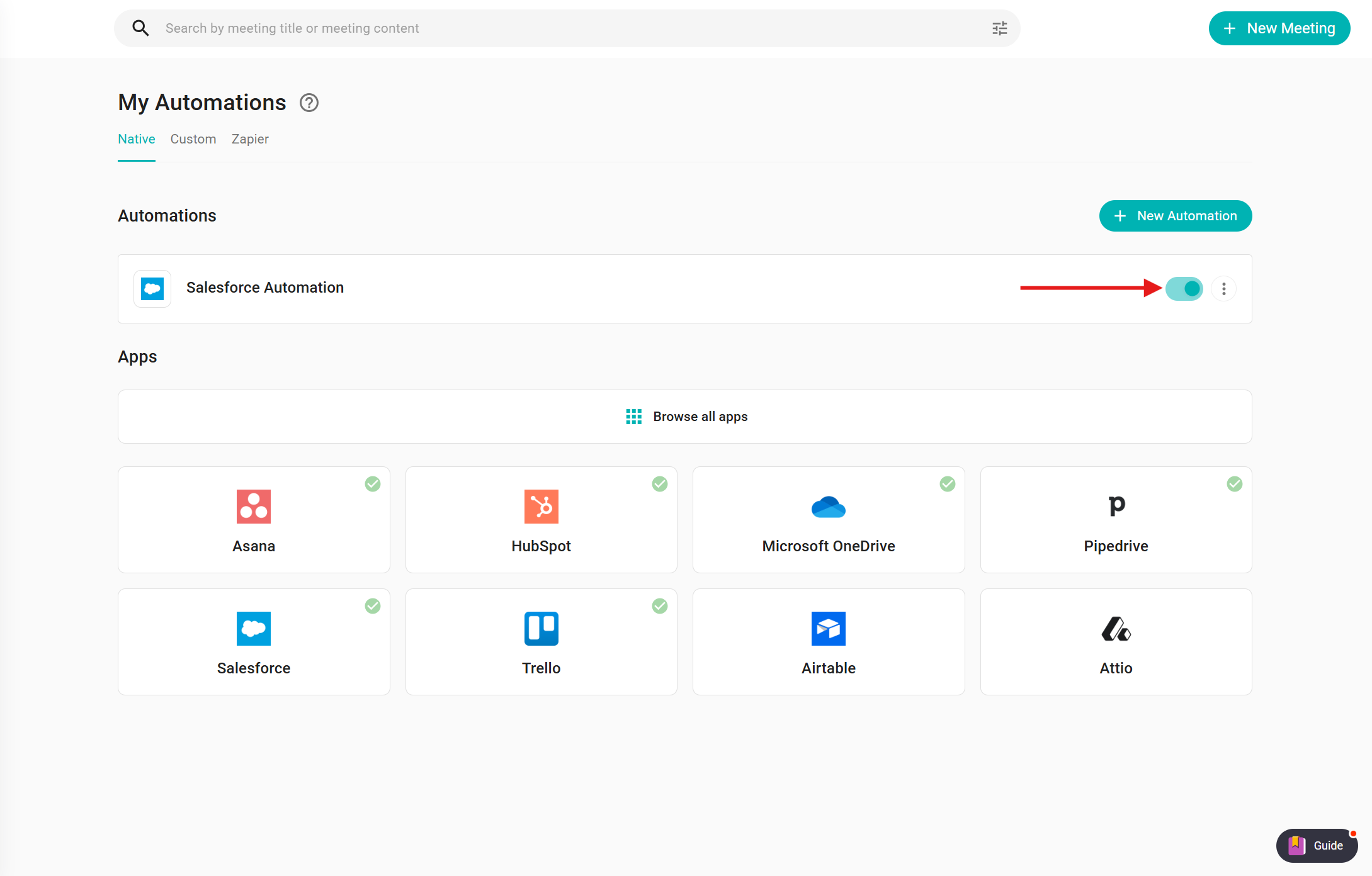
Task: Click the search magnifier icon
Action: click(140, 28)
